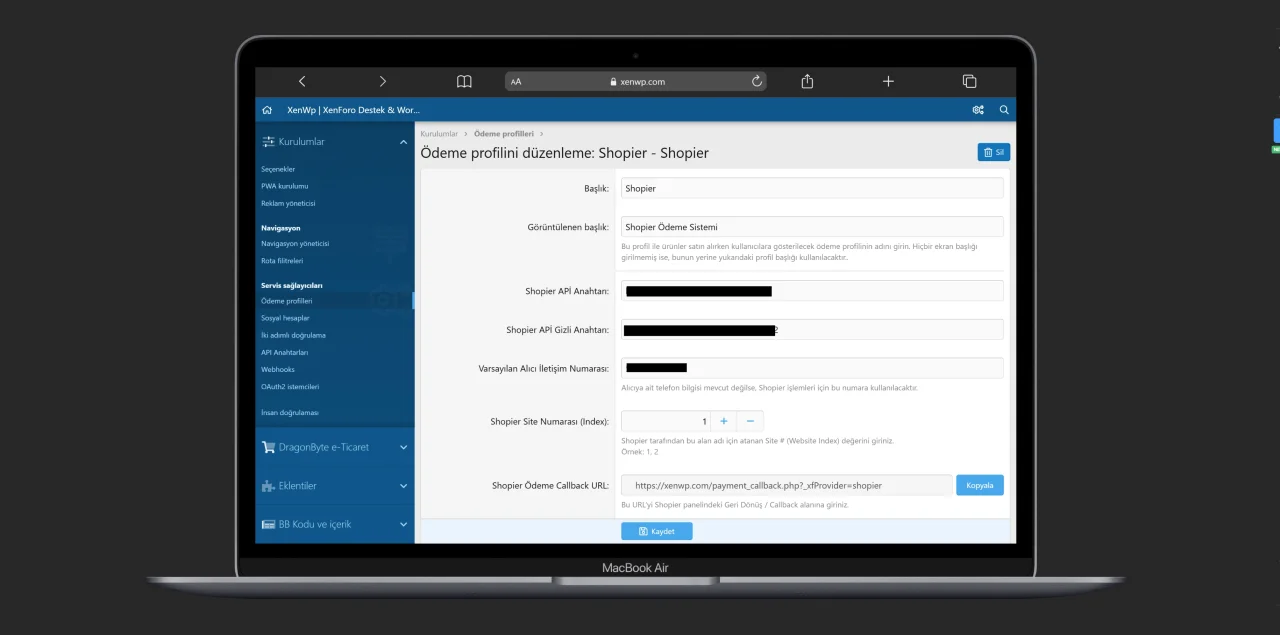
Task: Reload the xenwp.com page
Action: 757,82
